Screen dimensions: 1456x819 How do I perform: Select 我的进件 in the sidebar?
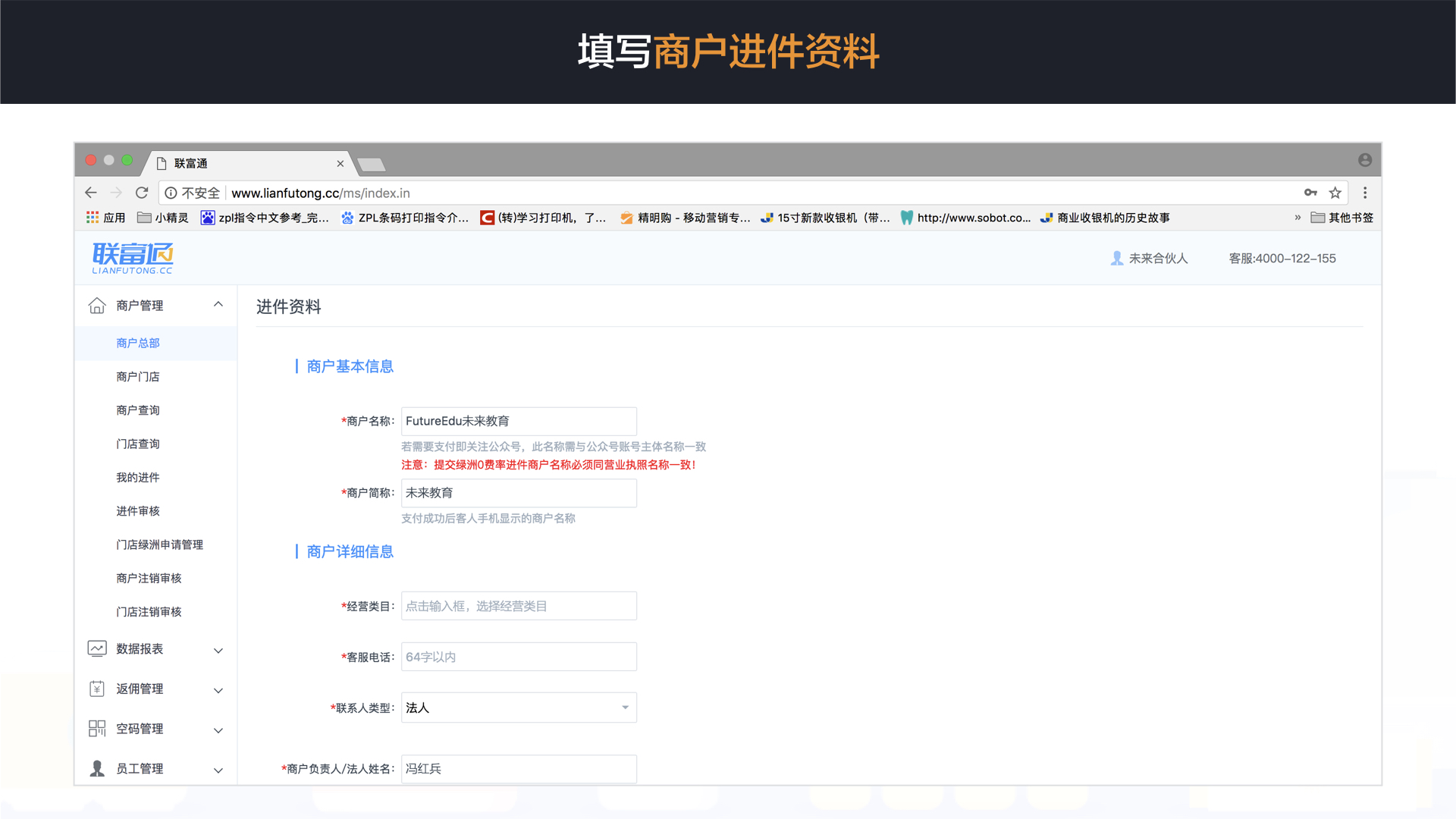tap(156, 478)
